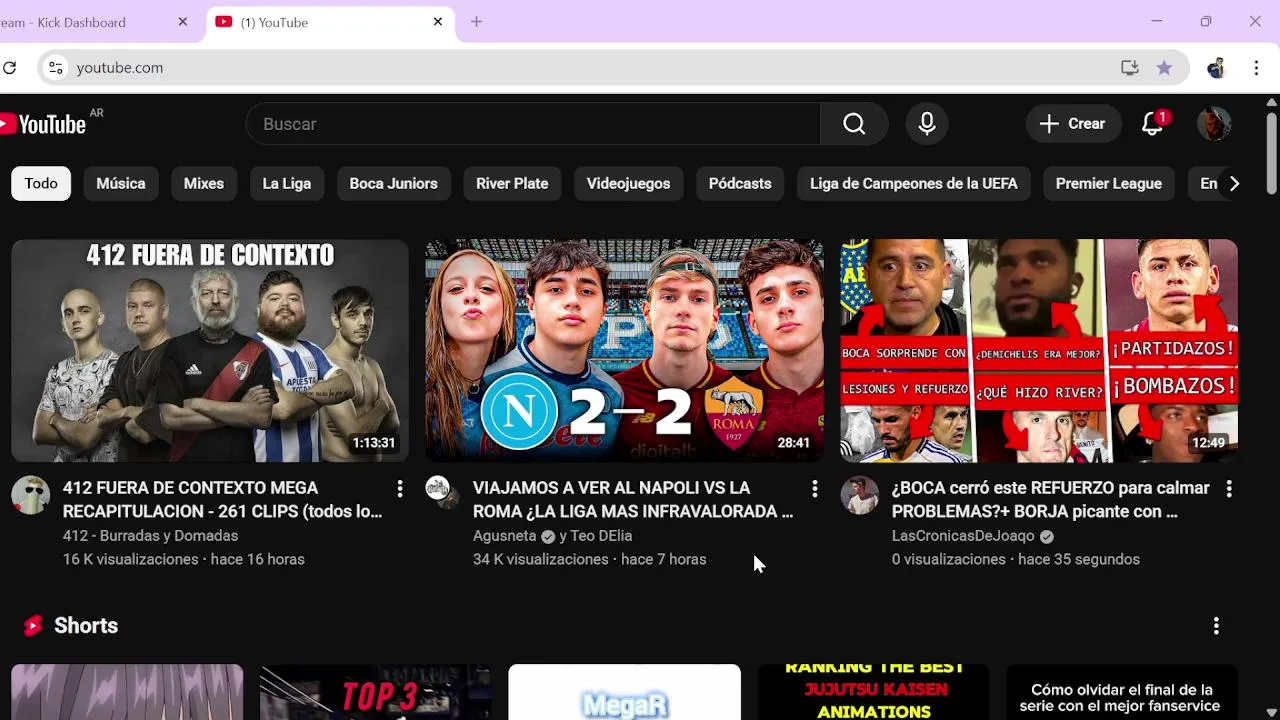Select the Boca Juniors filter chip
Image resolution: width=1280 pixels, height=720 pixels.
point(394,184)
